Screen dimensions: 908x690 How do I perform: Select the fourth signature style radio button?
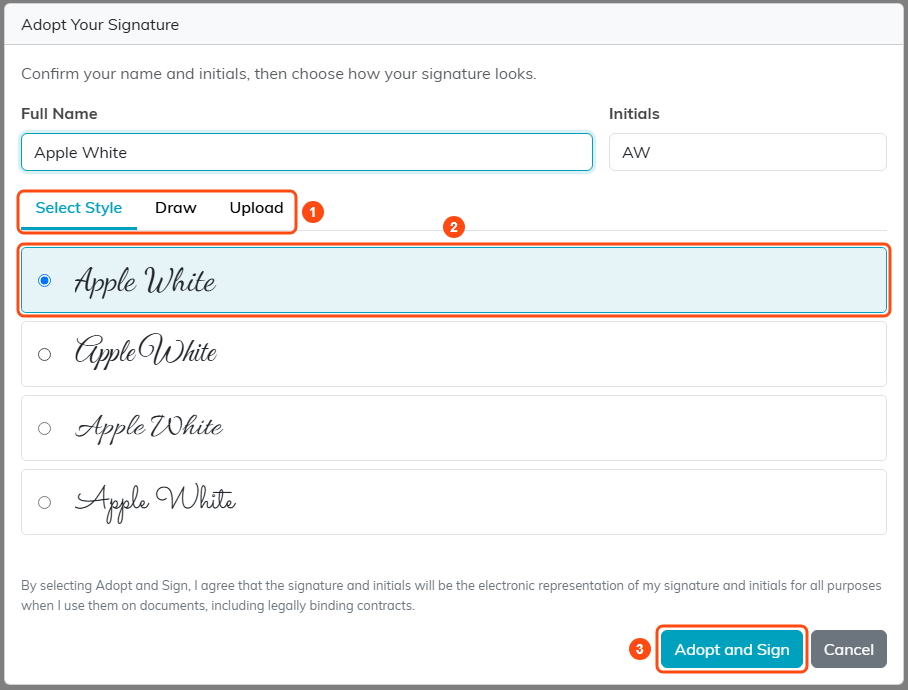pos(45,502)
